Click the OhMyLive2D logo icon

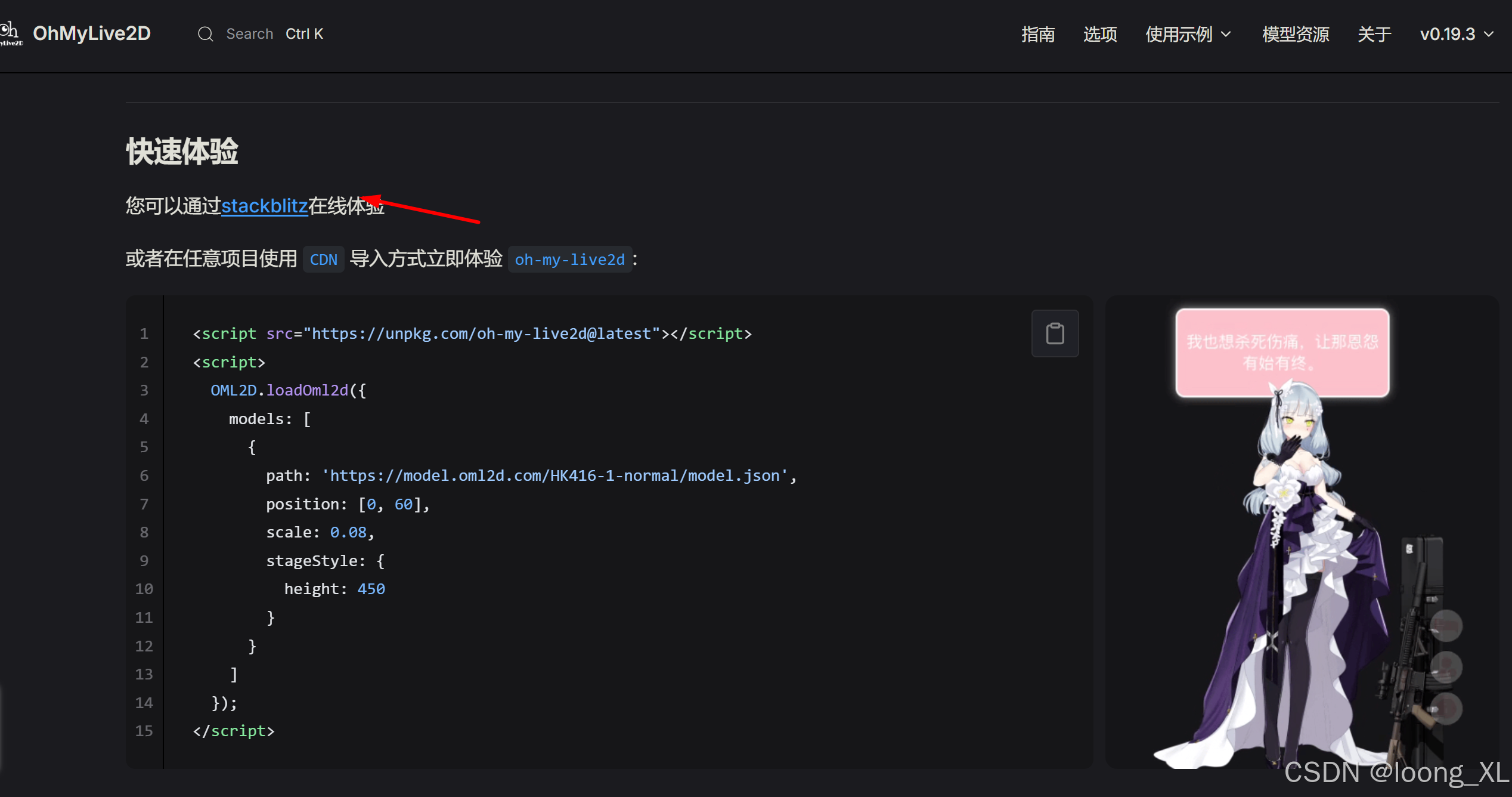pyautogui.click(x=11, y=33)
